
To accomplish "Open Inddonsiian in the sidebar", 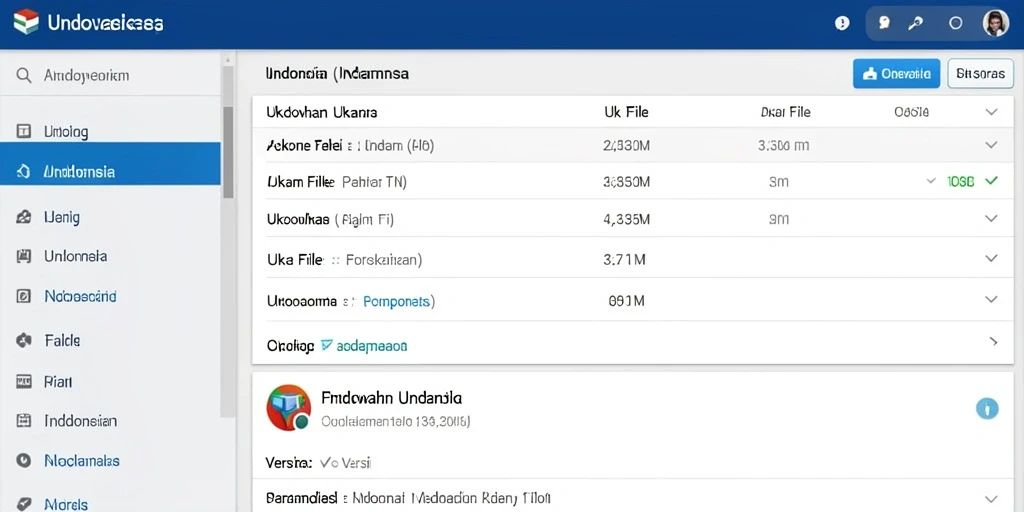I will click(80, 421).
